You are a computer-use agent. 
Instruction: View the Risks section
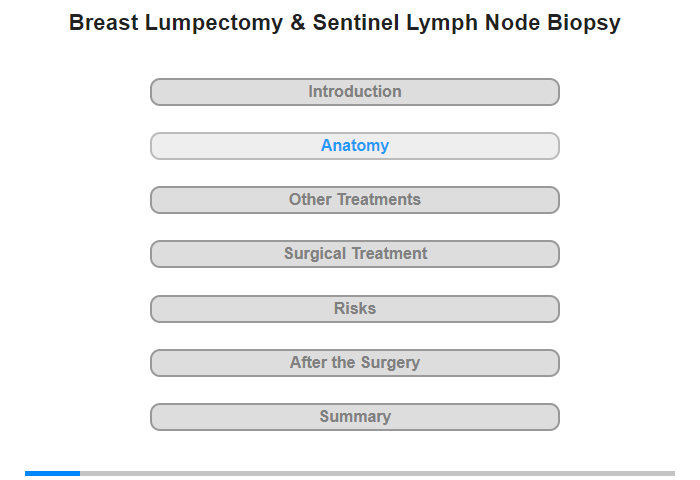point(354,309)
